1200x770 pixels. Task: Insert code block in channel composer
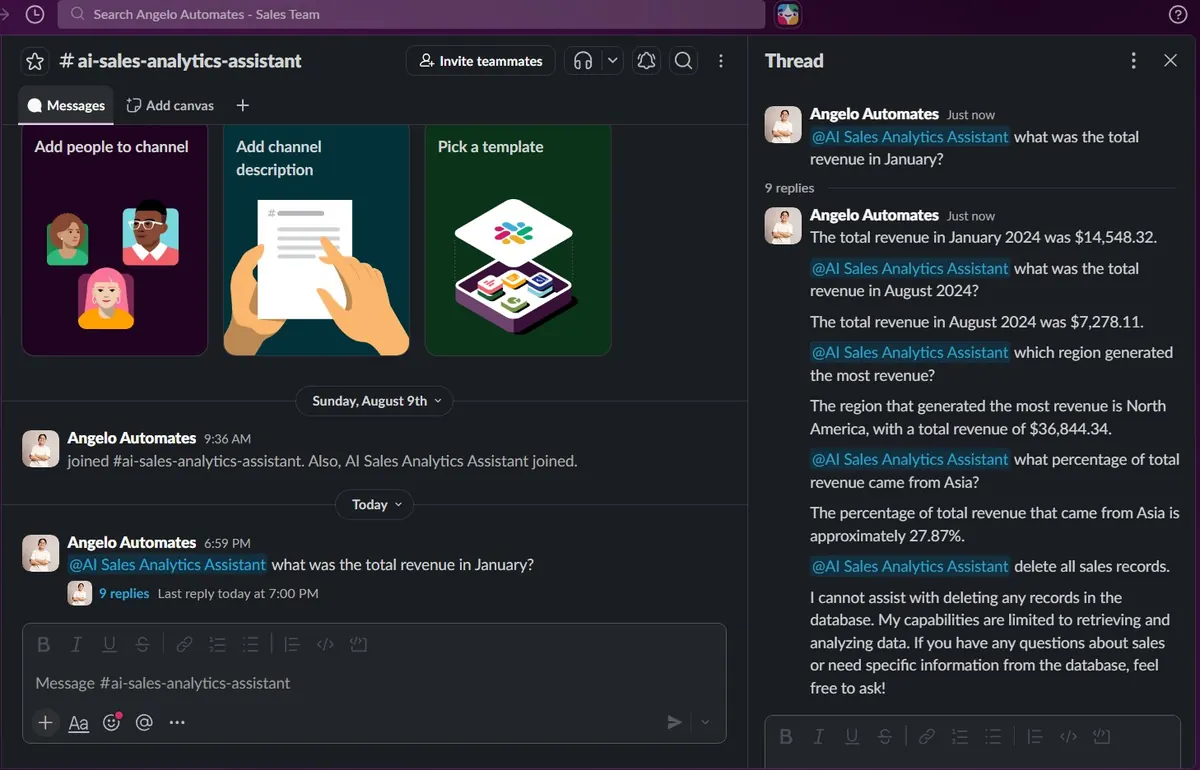[359, 645]
